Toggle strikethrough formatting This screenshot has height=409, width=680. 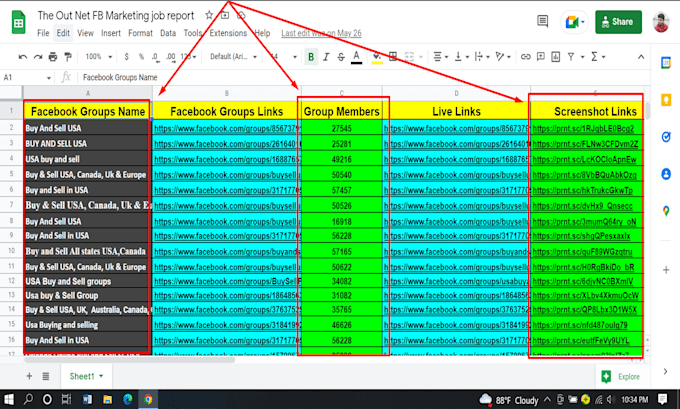pos(341,57)
